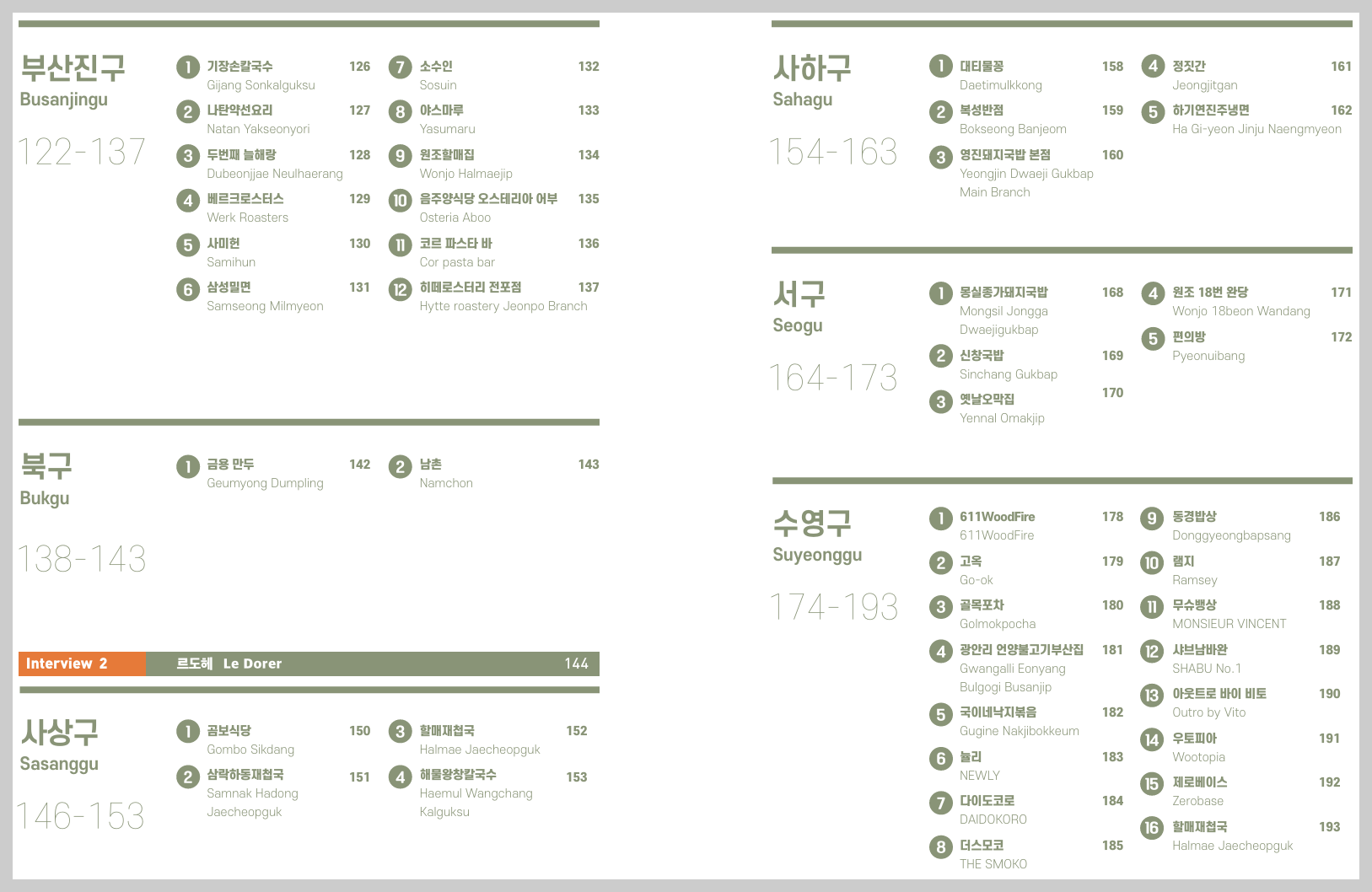Select Yeongjin Dwaeji Gukbap Main Branch
This screenshot has height=892, width=1372.
[x=1026, y=173]
